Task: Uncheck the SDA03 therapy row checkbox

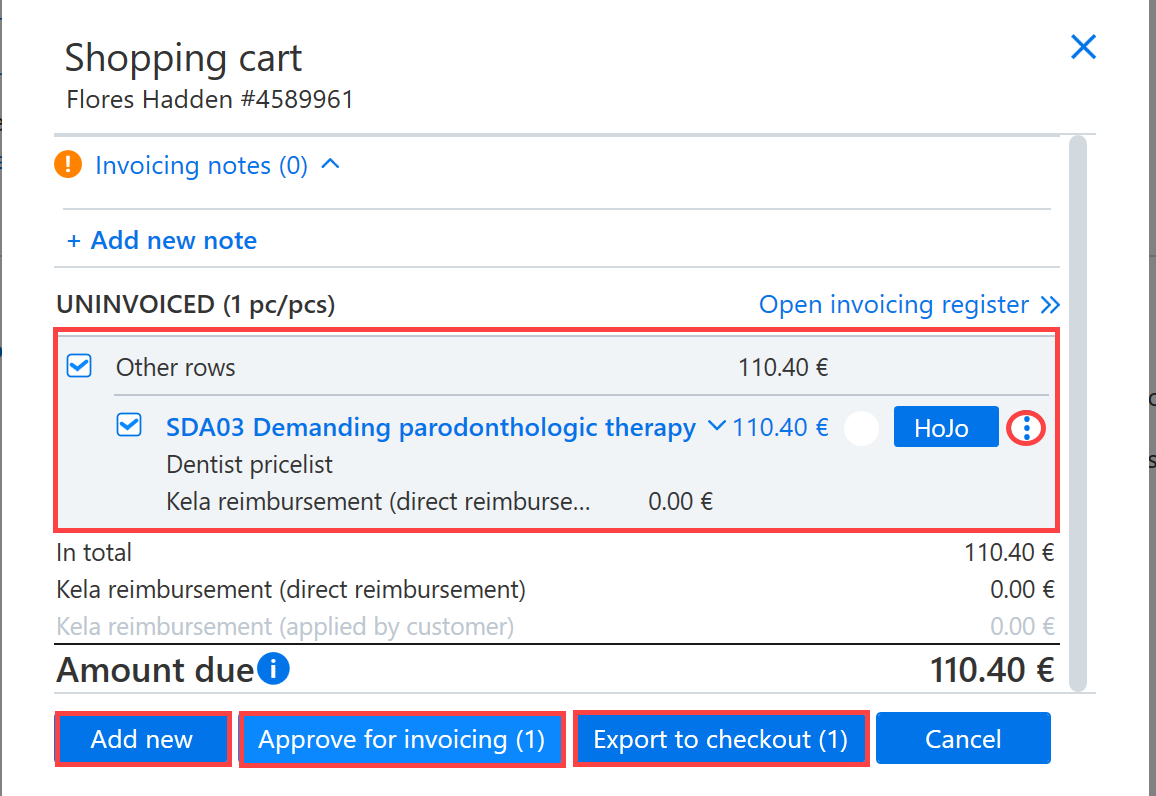Action: pos(129,425)
